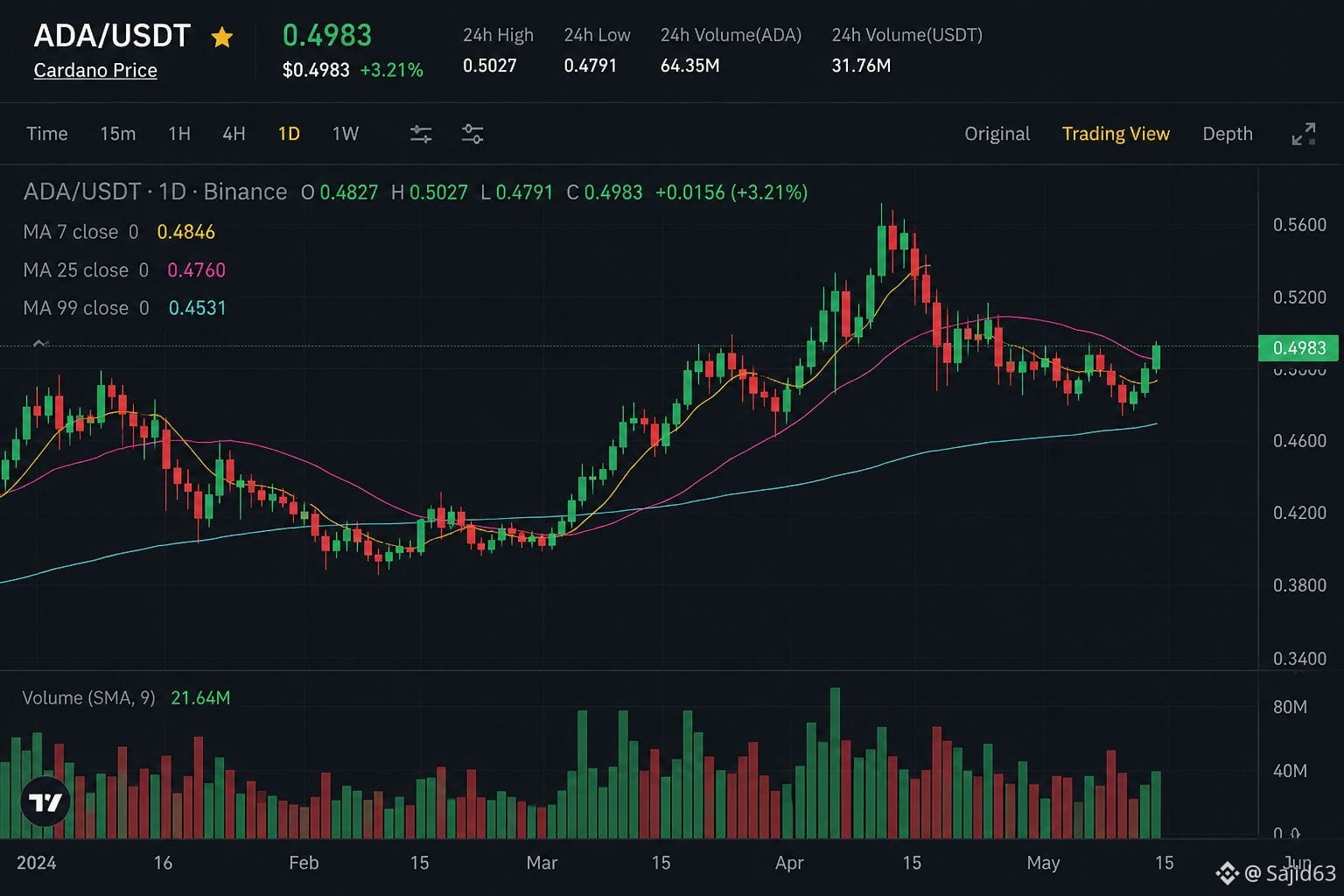The height and width of the screenshot is (896, 1344).
Task: Click the ADA/USDT · 1D · Binance chart legend
Action: coord(155,192)
